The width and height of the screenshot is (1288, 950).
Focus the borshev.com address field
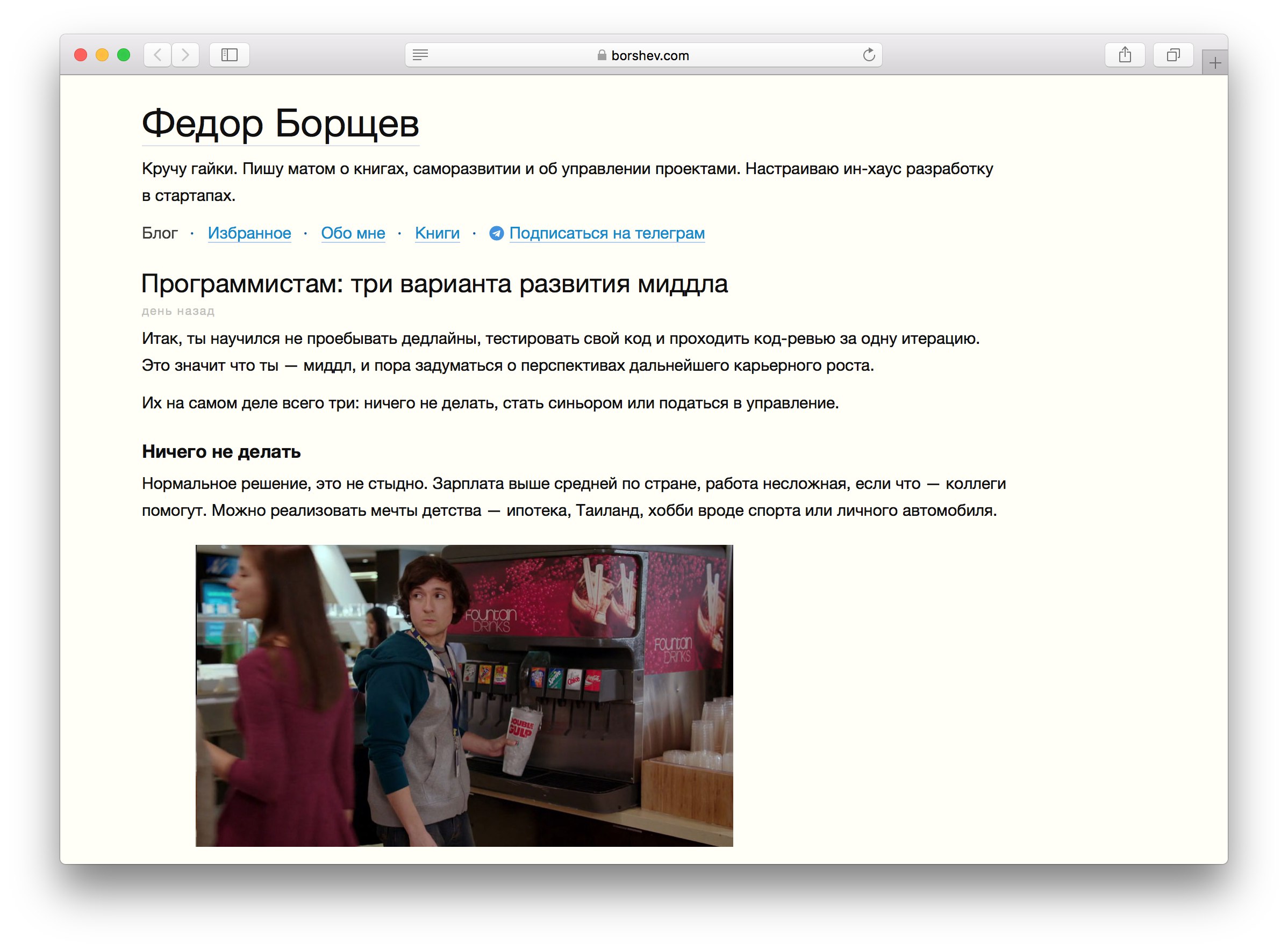(x=643, y=55)
